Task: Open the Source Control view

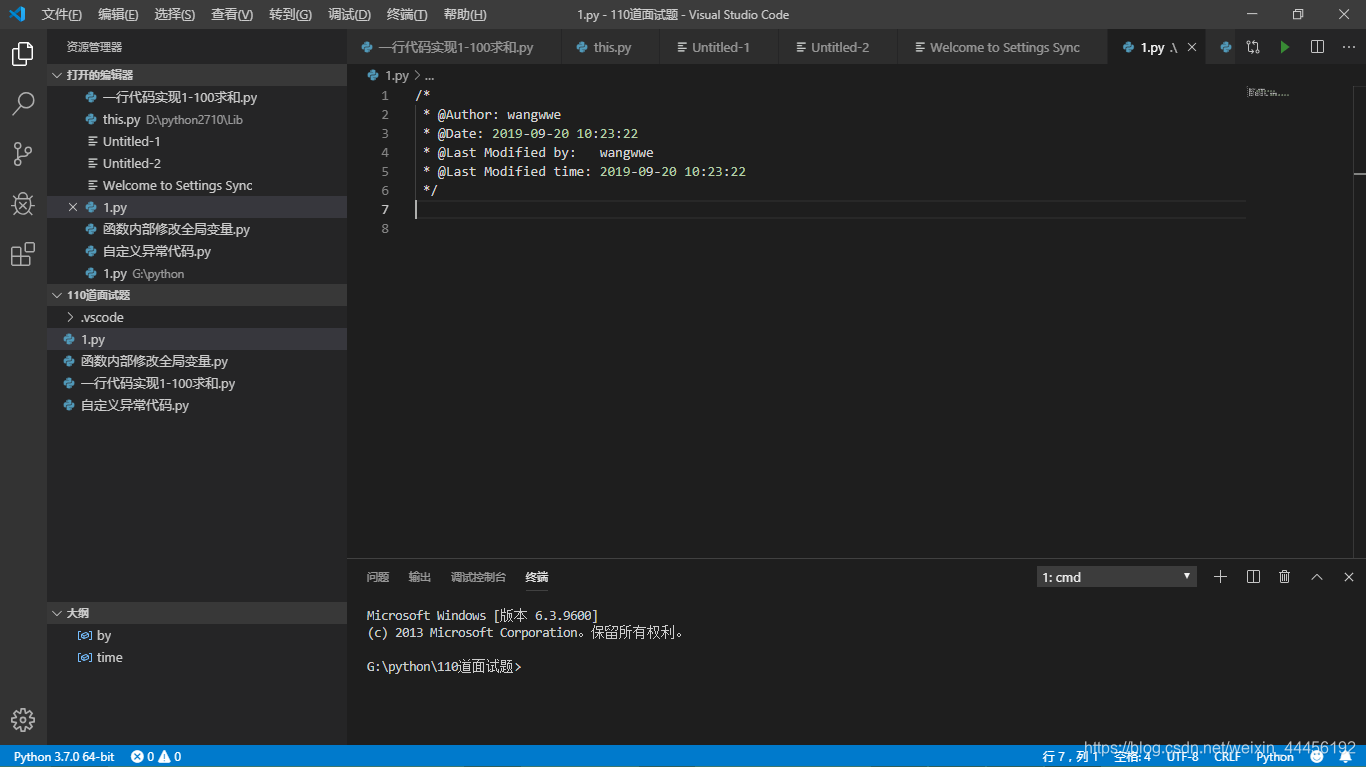Action: pyautogui.click(x=23, y=154)
